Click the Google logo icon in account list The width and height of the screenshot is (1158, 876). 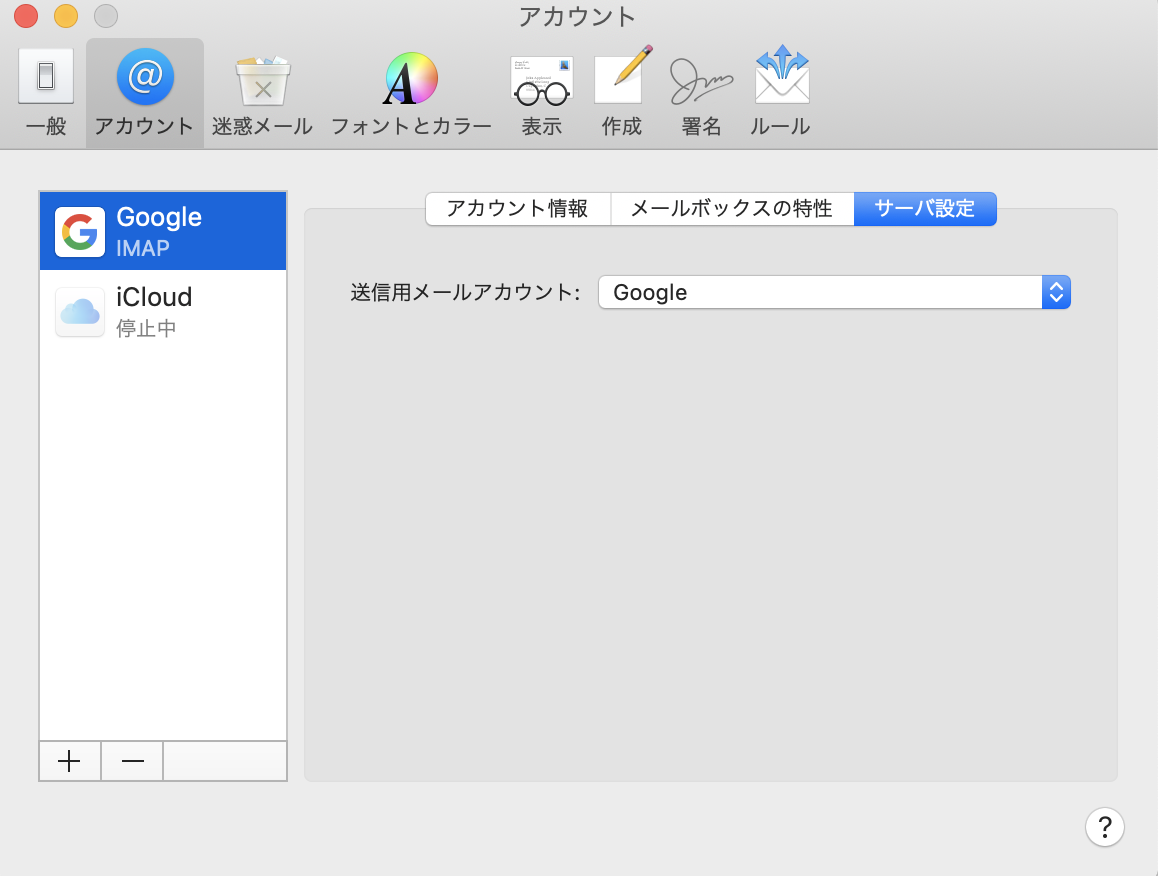(80, 232)
